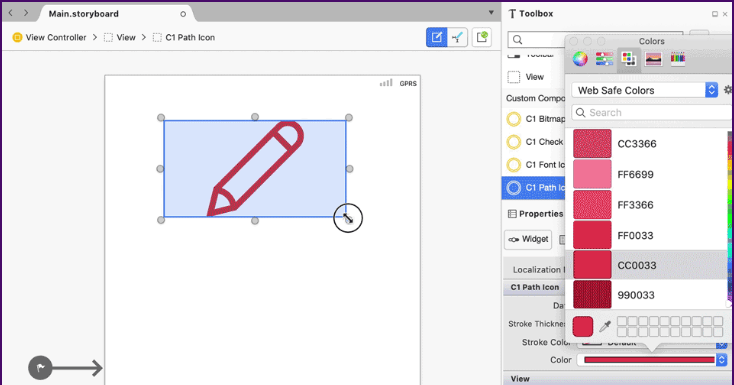Image resolution: width=734 pixels, height=385 pixels.
Task: Open the image palettes tab
Action: coord(653,59)
